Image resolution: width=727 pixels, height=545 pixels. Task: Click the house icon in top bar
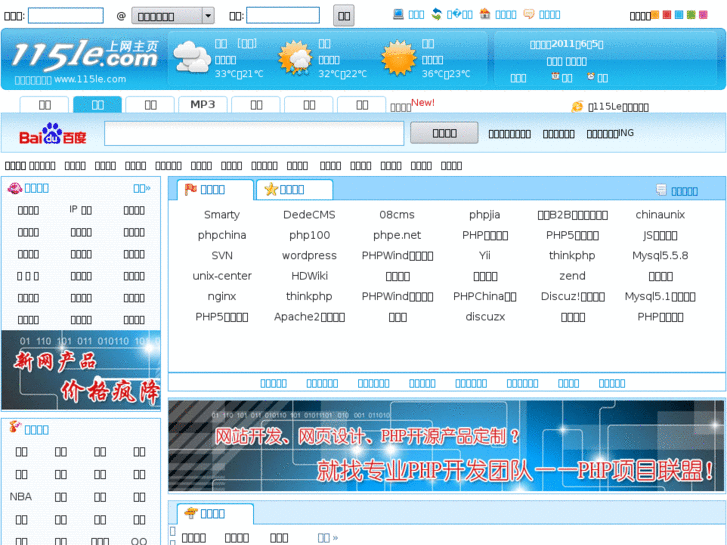click(x=485, y=14)
